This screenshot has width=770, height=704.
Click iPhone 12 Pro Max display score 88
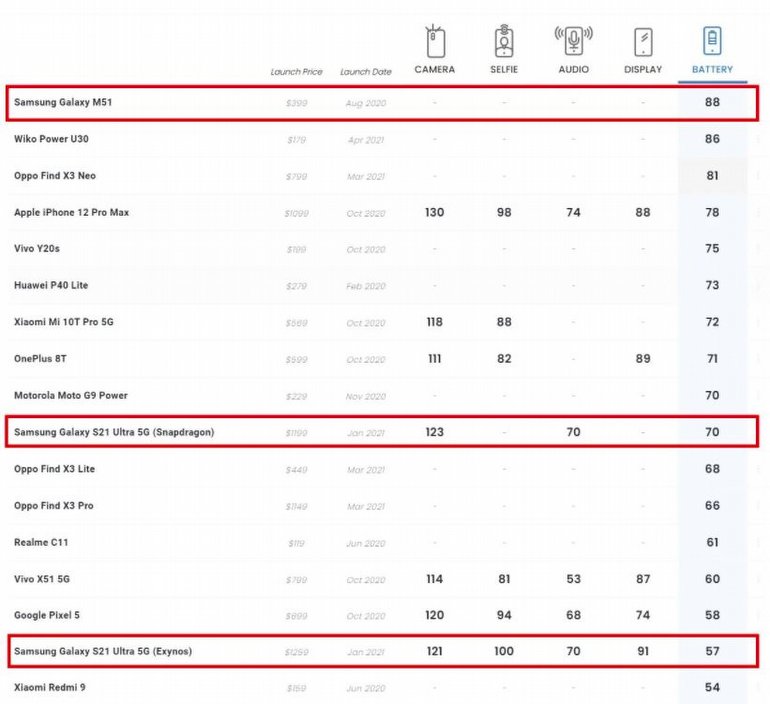643,213
